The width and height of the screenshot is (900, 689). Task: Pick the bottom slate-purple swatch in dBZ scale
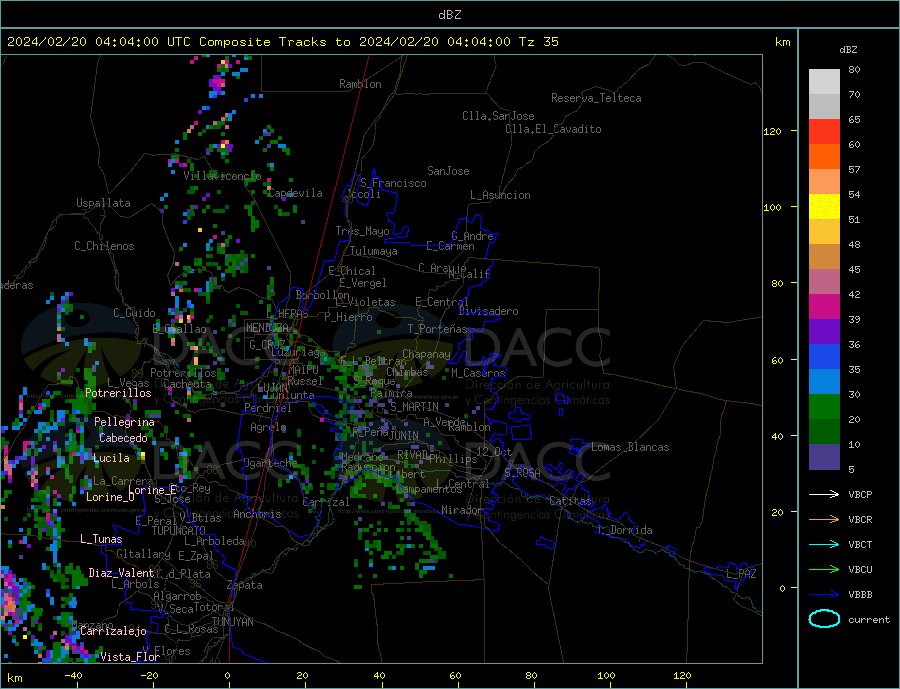pos(824,457)
